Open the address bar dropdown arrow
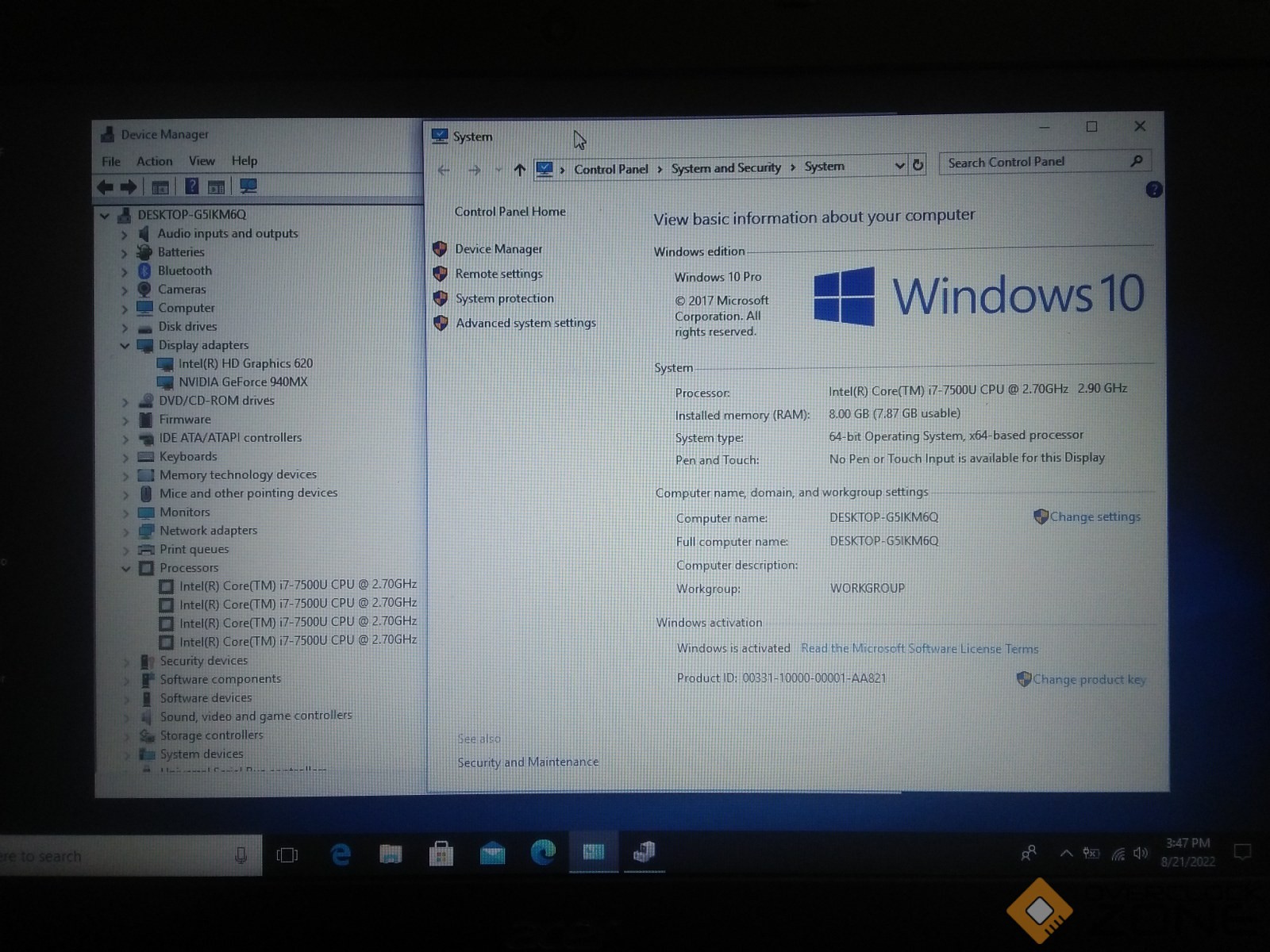The height and width of the screenshot is (952, 1270). 899,166
